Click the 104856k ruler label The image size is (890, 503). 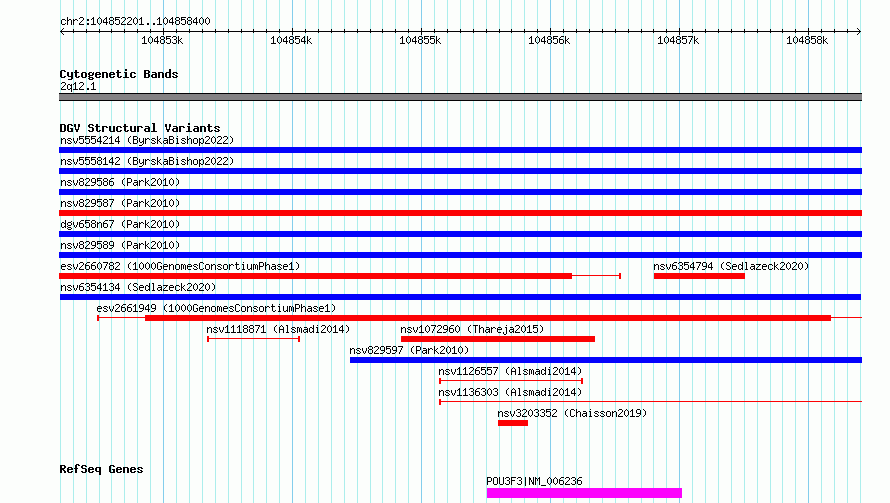(x=549, y=40)
